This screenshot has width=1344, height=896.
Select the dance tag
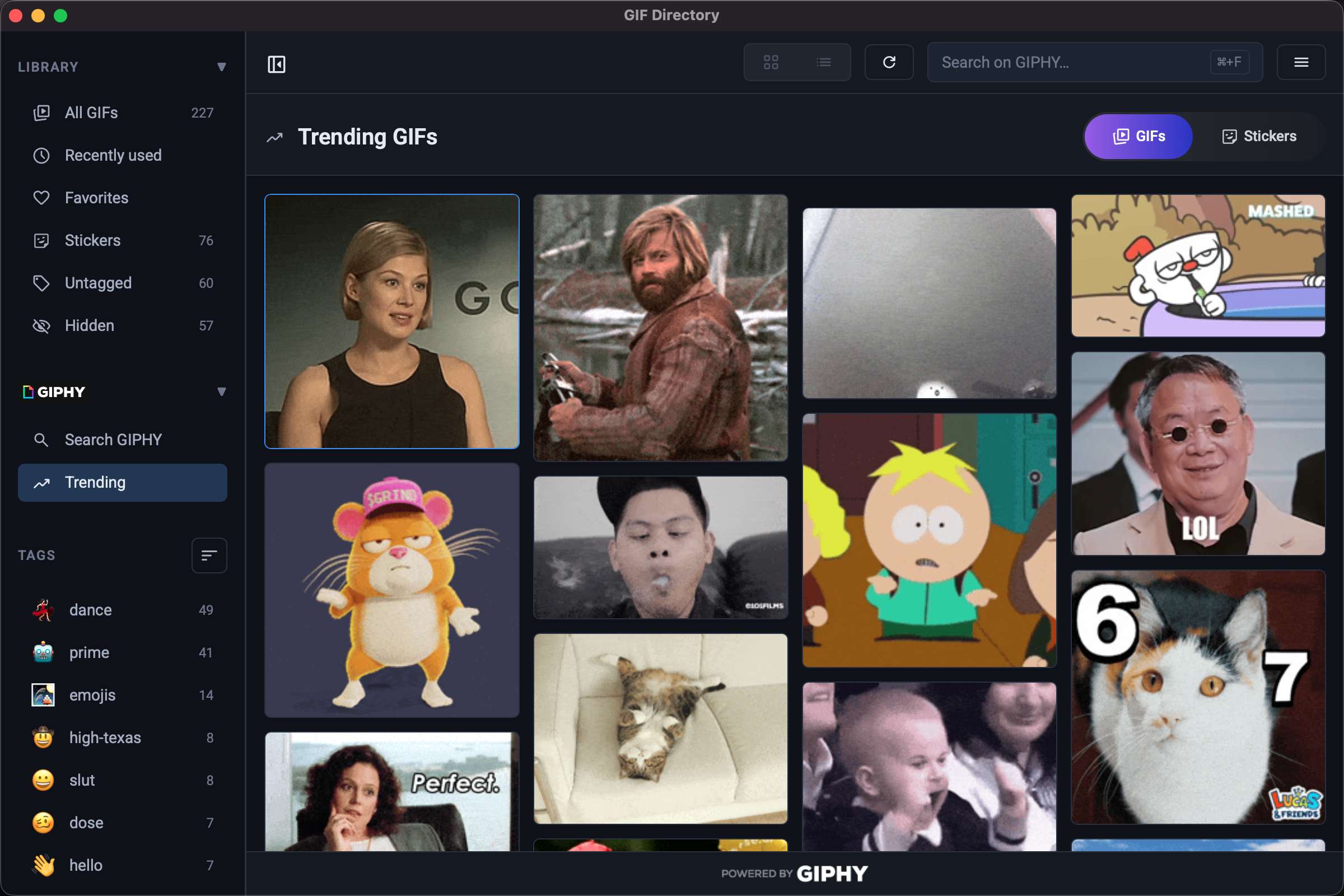point(122,610)
